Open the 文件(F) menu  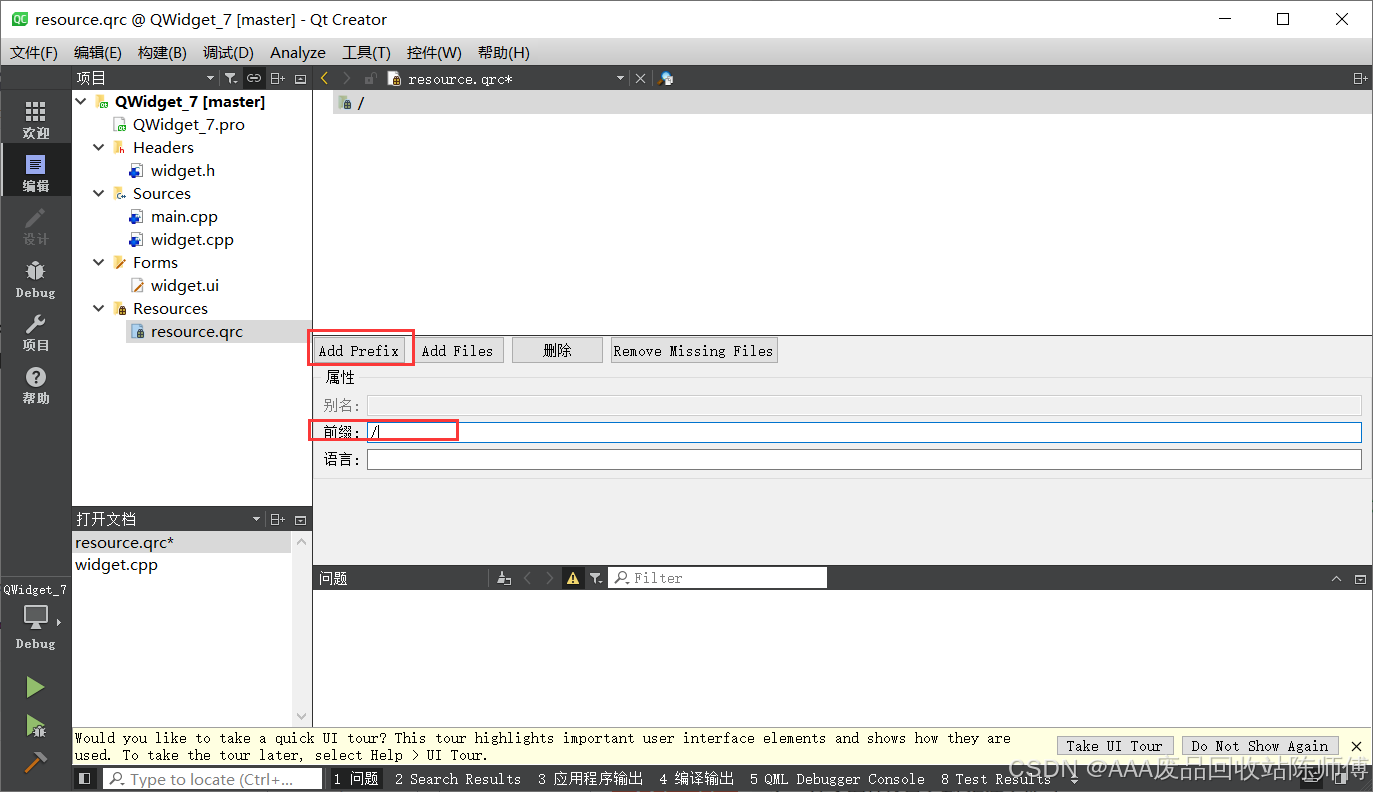[34, 53]
